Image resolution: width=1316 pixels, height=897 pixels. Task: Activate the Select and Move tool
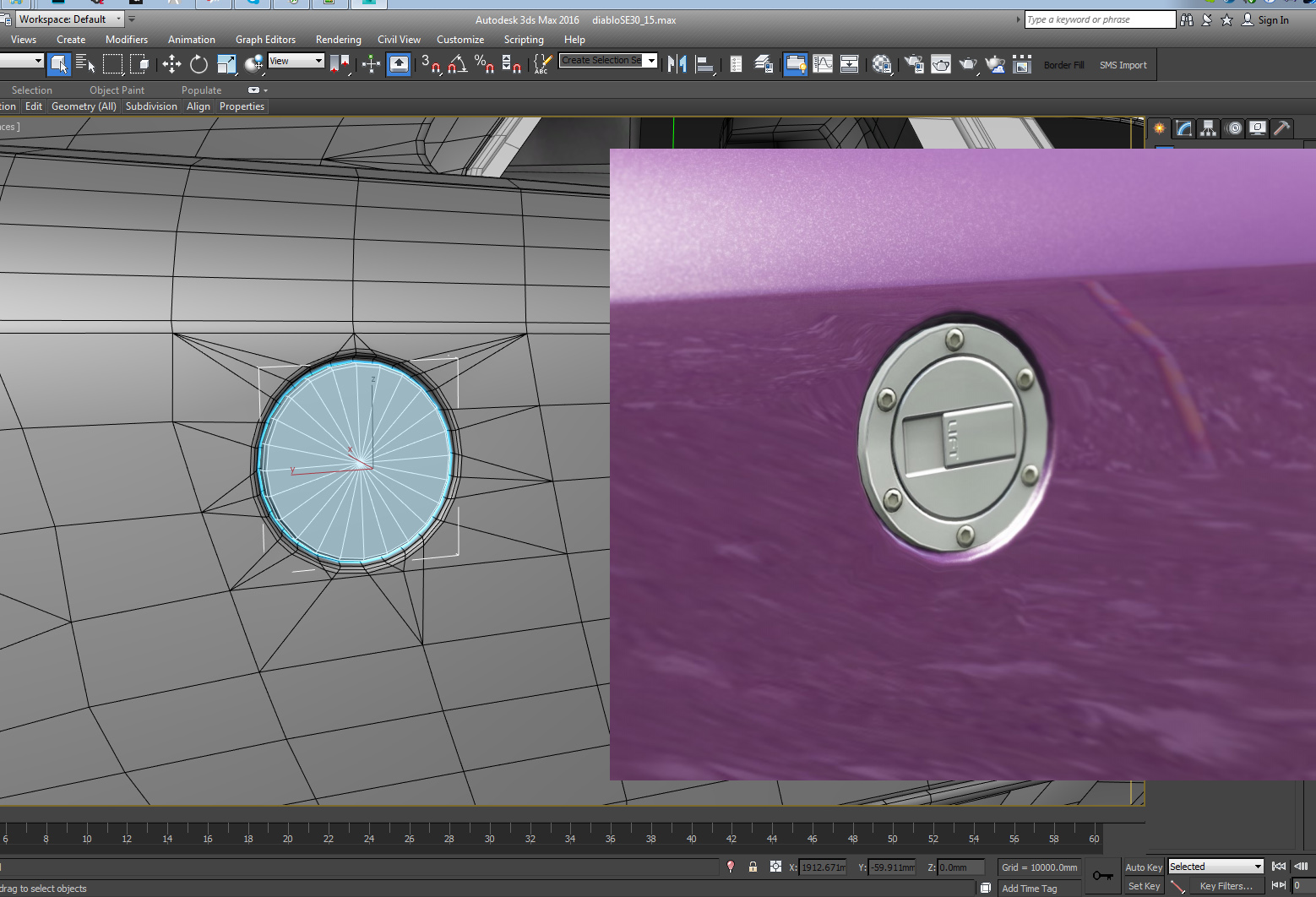pyautogui.click(x=171, y=64)
